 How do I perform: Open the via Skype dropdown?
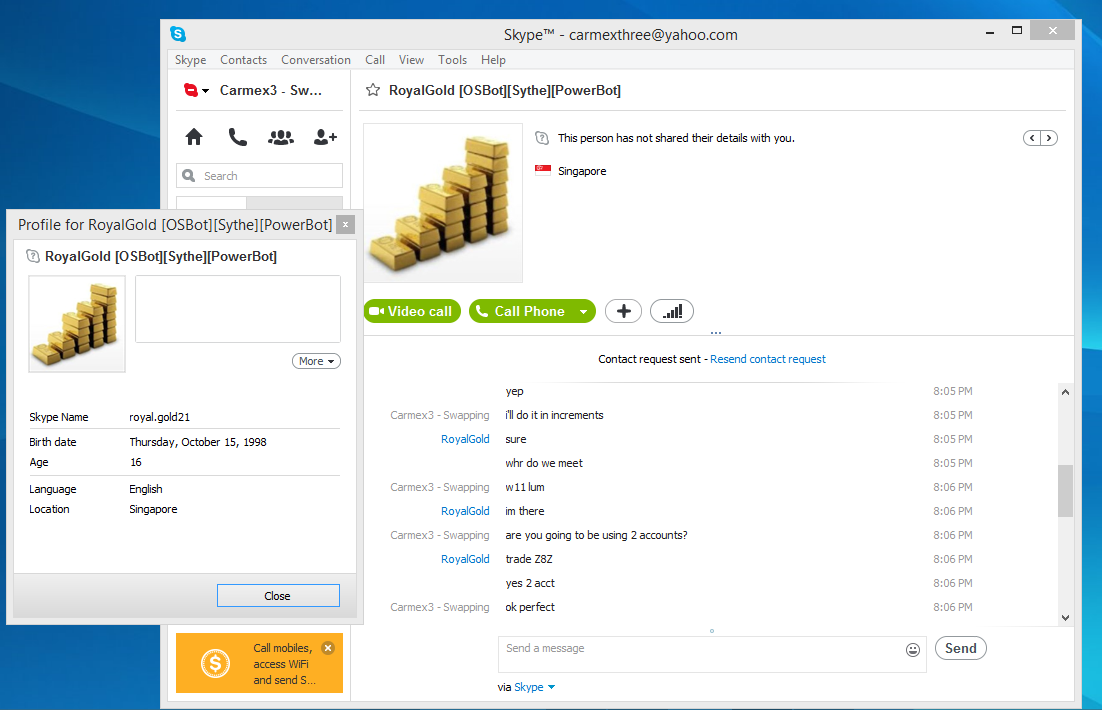tap(552, 687)
